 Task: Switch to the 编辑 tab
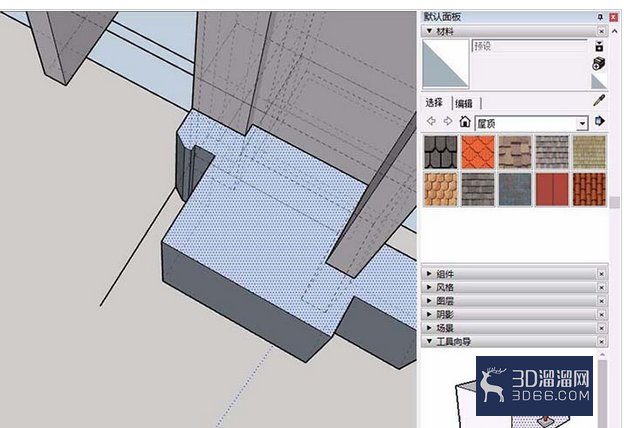464,104
